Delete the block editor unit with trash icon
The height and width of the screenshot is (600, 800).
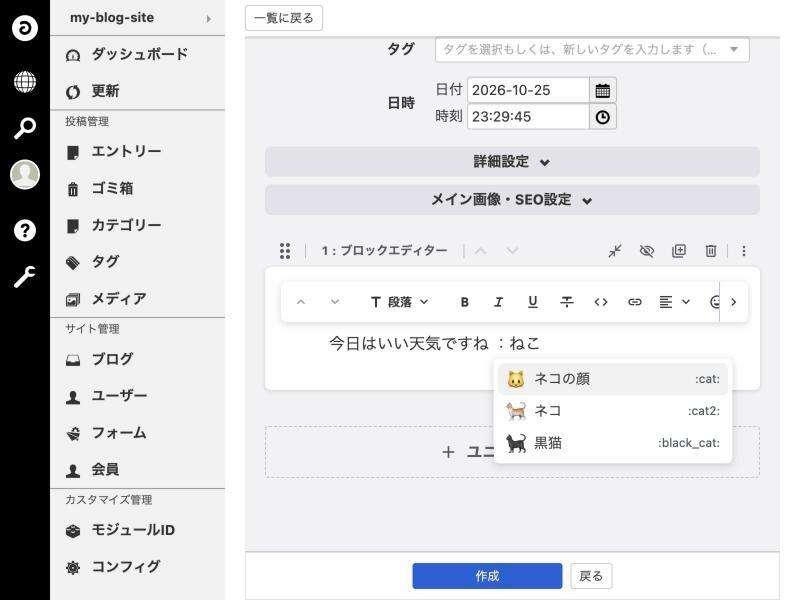pyautogui.click(x=711, y=251)
